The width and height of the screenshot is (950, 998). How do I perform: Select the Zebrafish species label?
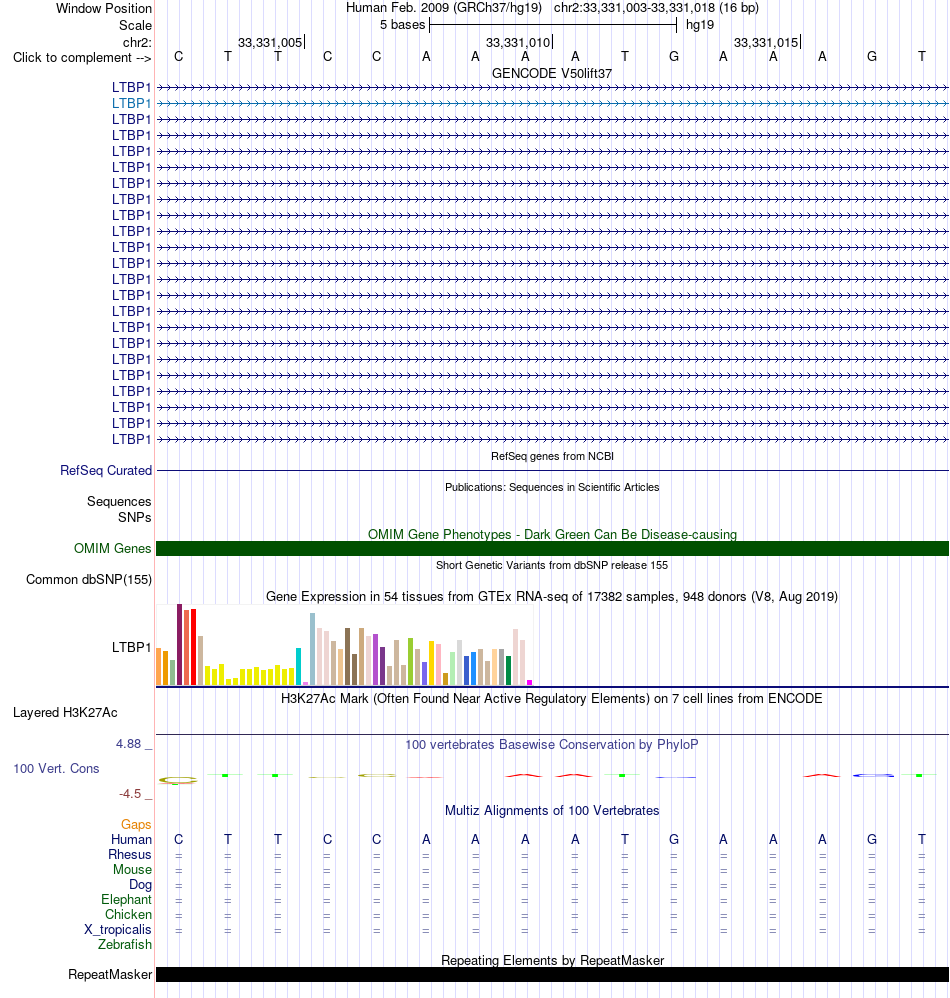pos(125,944)
